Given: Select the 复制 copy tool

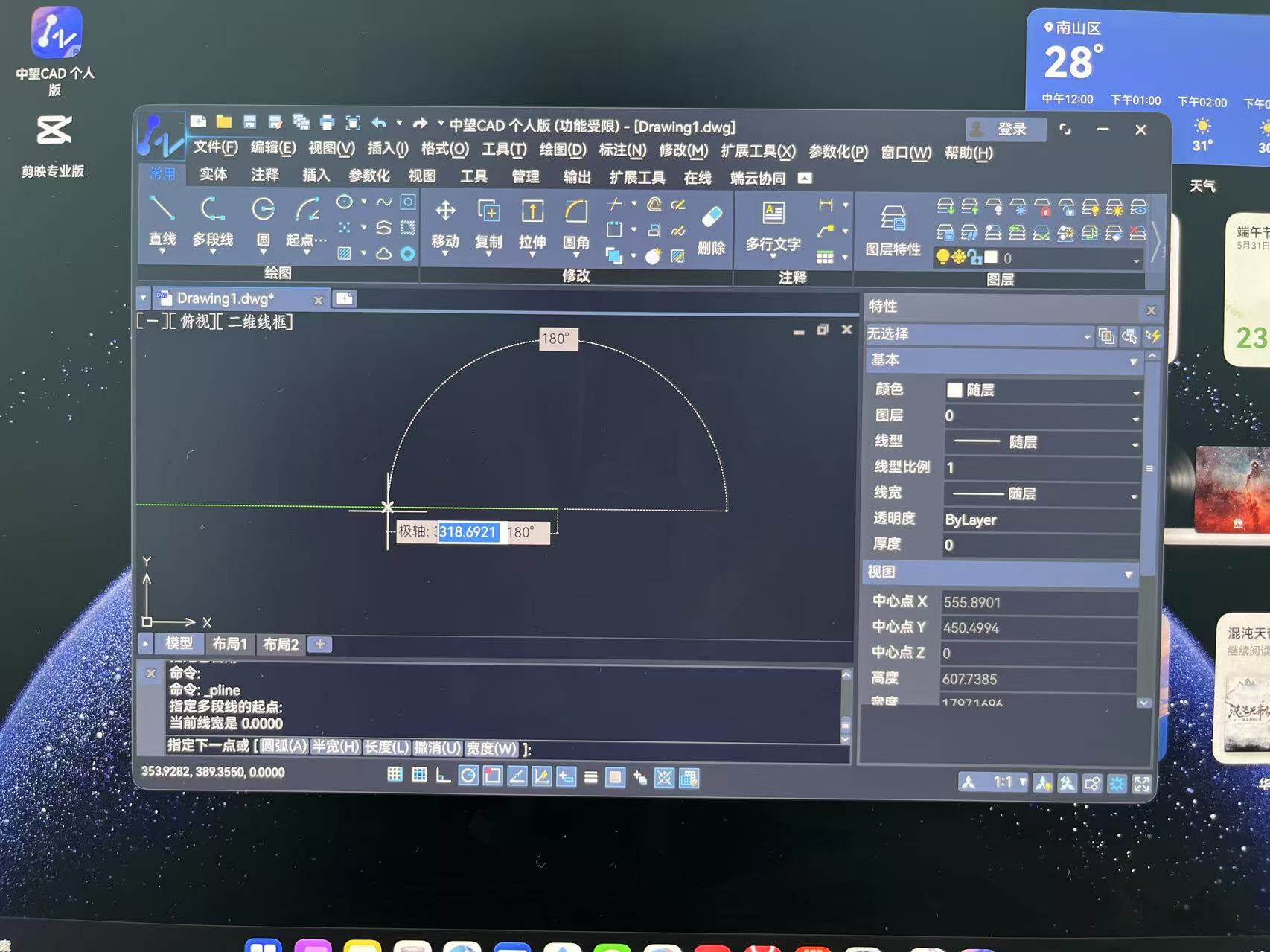Looking at the screenshot, I should pyautogui.click(x=488, y=222).
